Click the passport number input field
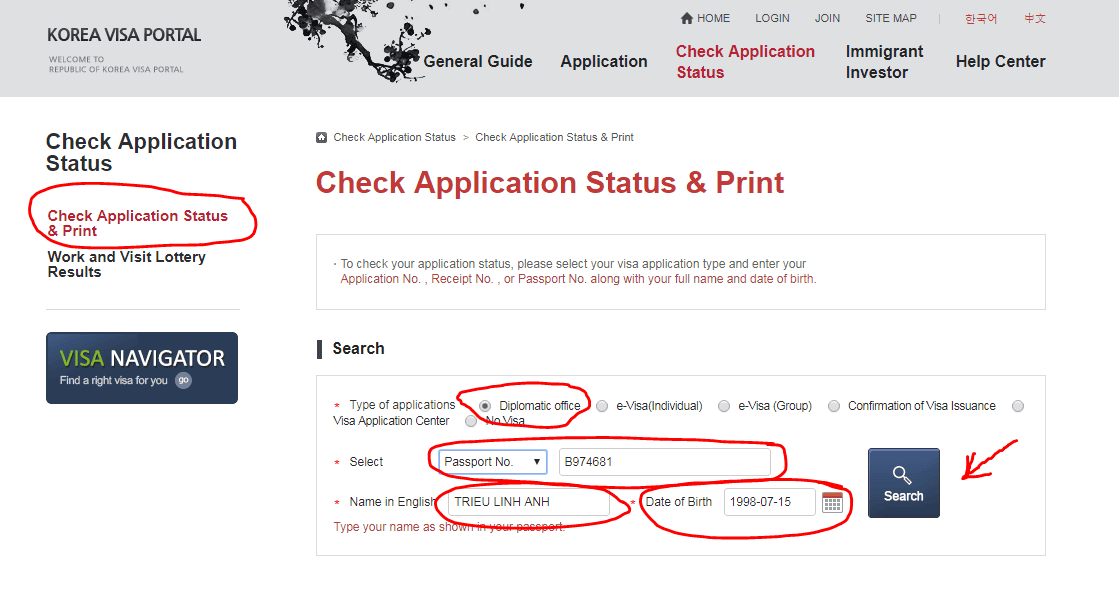Image resolution: width=1119 pixels, height=602 pixels. (665, 461)
